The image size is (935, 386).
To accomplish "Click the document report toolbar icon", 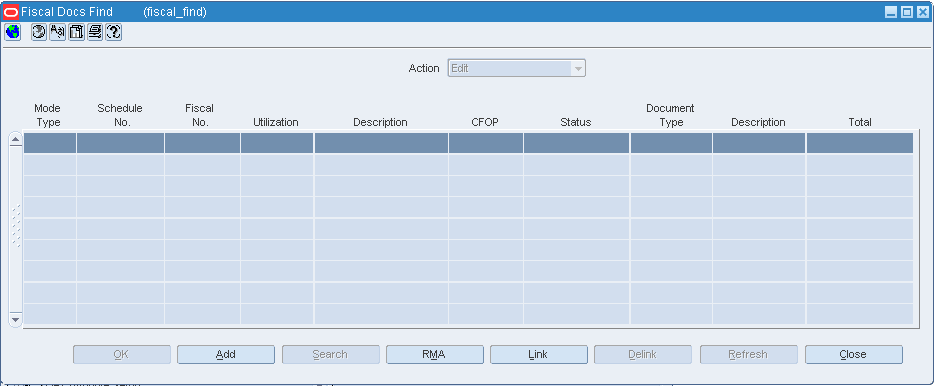I will click(76, 32).
